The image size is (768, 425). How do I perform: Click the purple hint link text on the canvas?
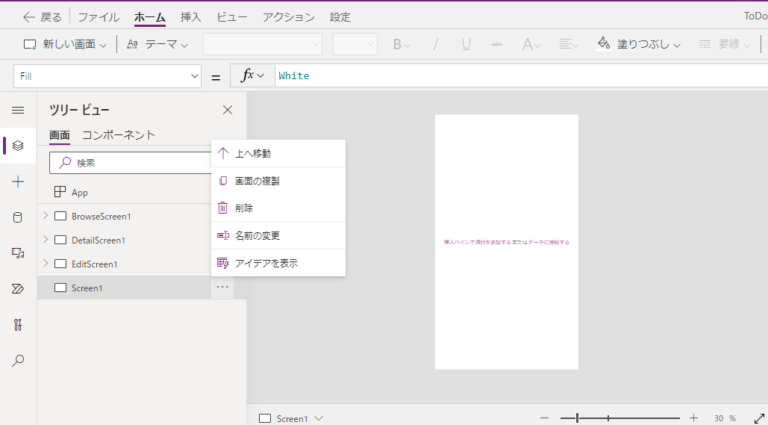506,242
